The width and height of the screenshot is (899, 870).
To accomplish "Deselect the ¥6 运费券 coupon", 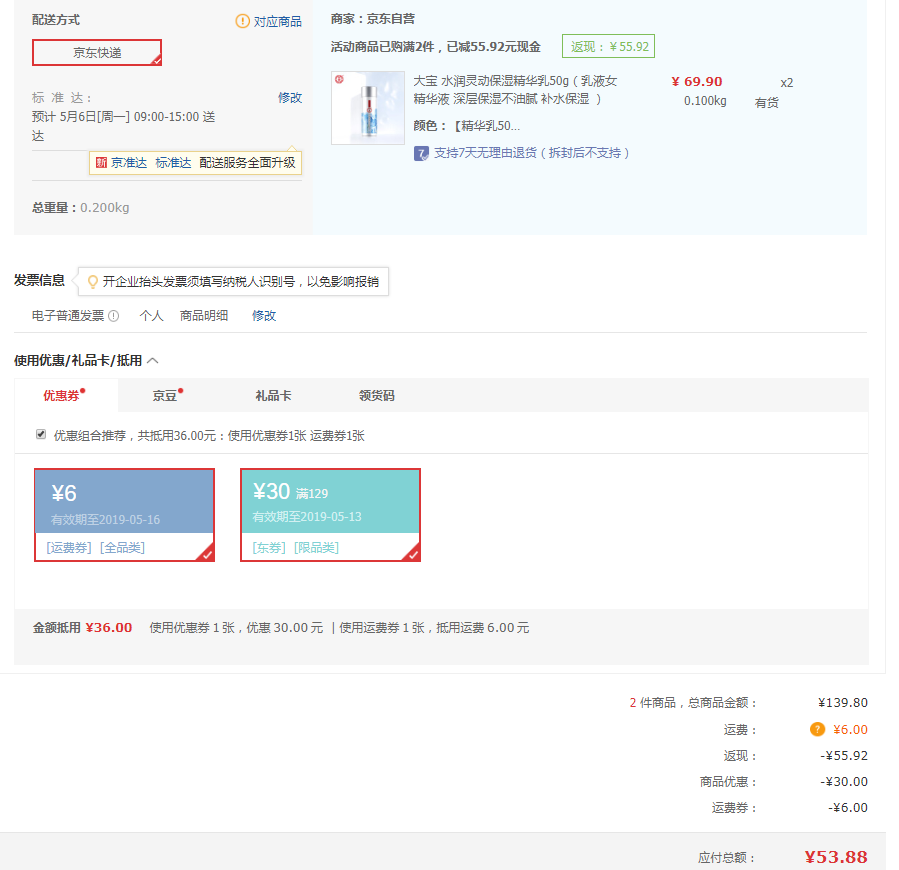I will (124, 514).
